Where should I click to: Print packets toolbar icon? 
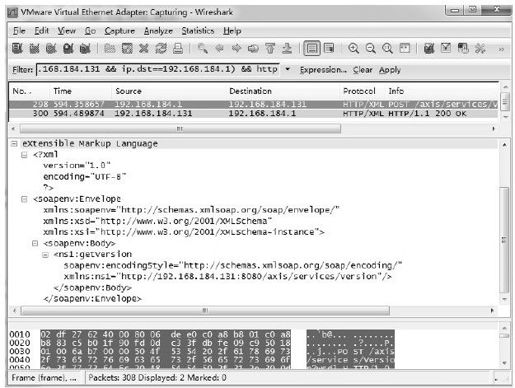(178, 49)
